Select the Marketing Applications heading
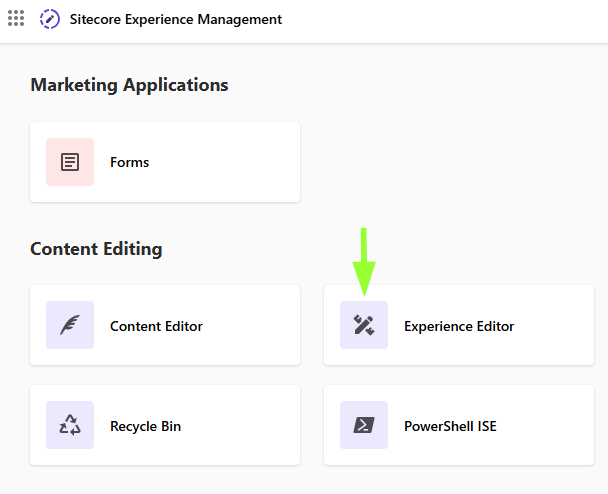This screenshot has width=608, height=494. 130,85
